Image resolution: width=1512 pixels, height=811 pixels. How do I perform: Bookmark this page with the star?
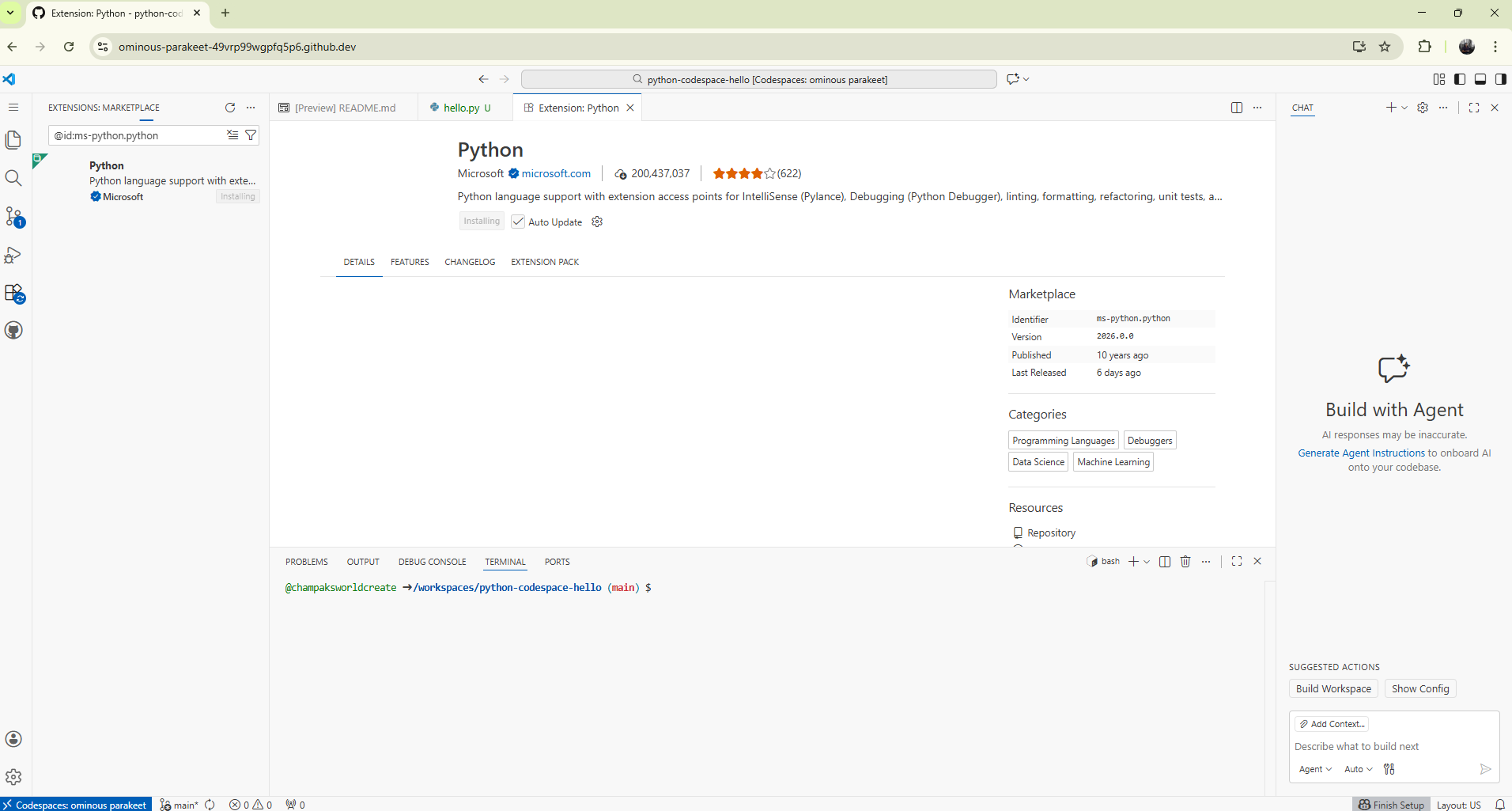pos(1385,47)
